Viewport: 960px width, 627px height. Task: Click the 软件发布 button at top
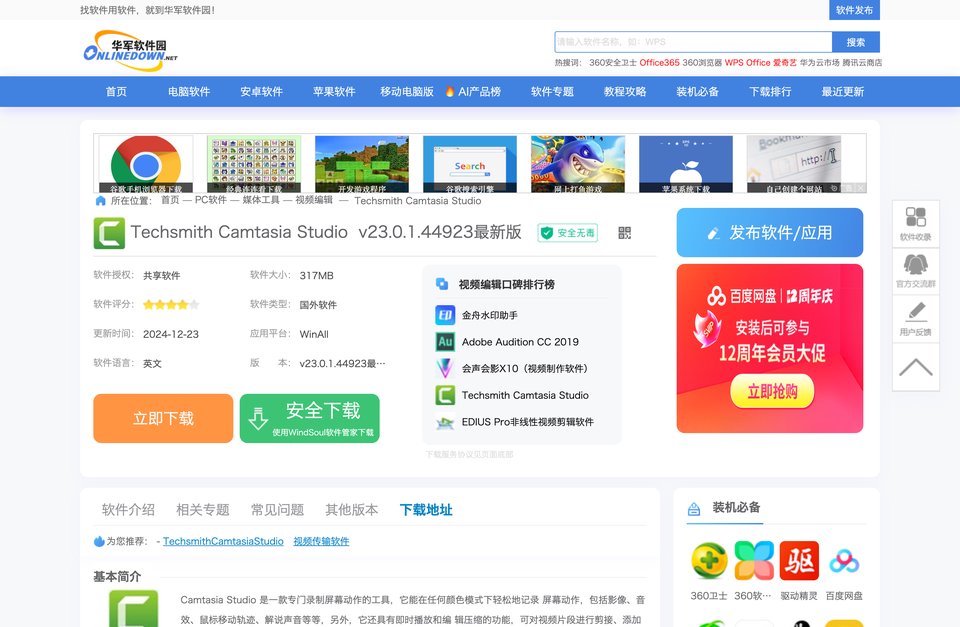[854, 10]
